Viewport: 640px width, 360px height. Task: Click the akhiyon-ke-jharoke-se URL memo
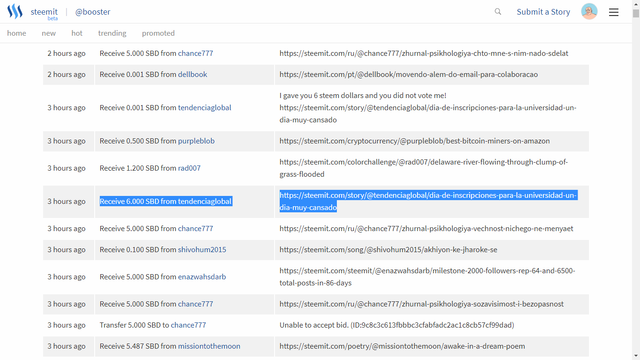point(388,249)
